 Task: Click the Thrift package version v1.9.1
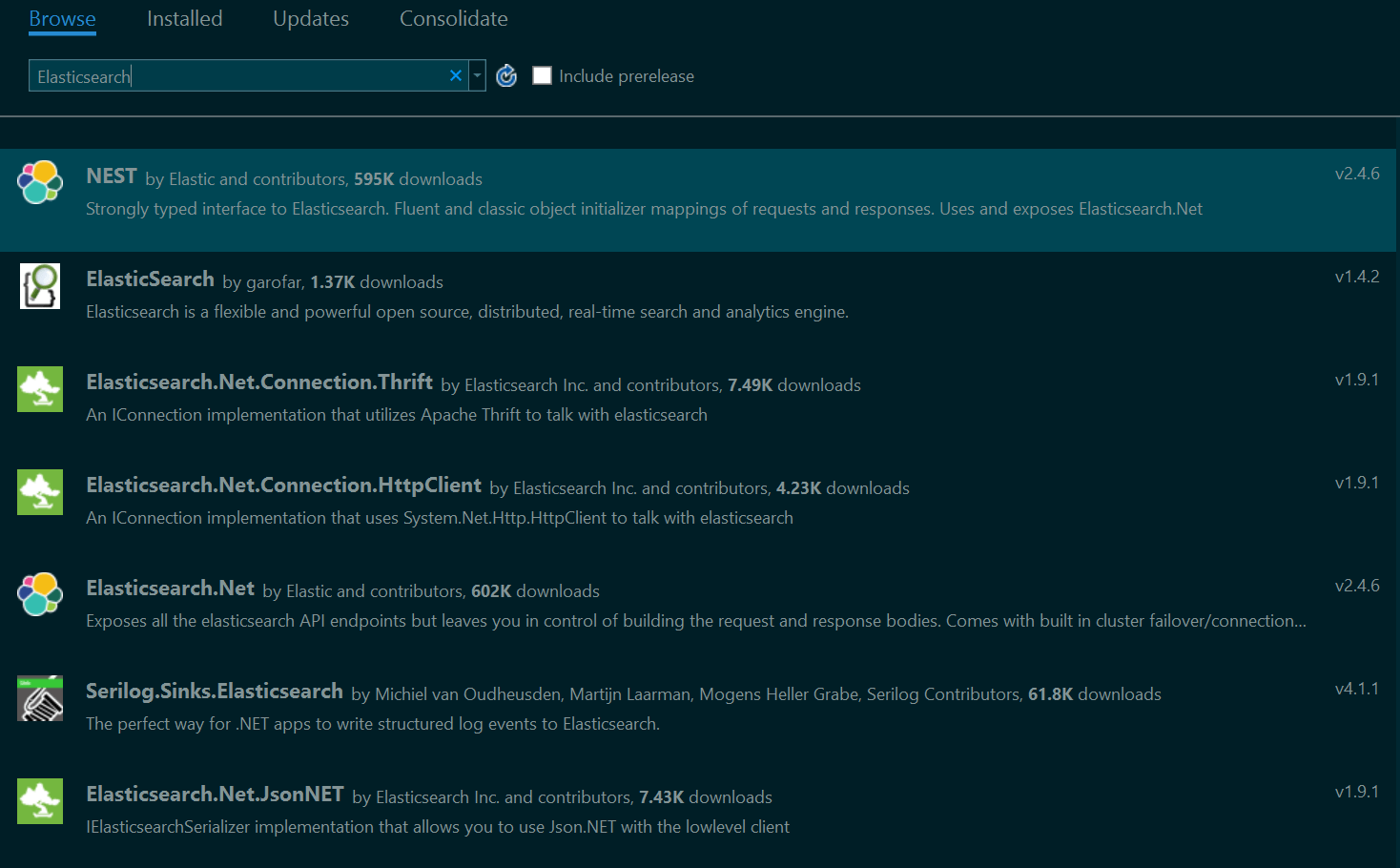1357,380
